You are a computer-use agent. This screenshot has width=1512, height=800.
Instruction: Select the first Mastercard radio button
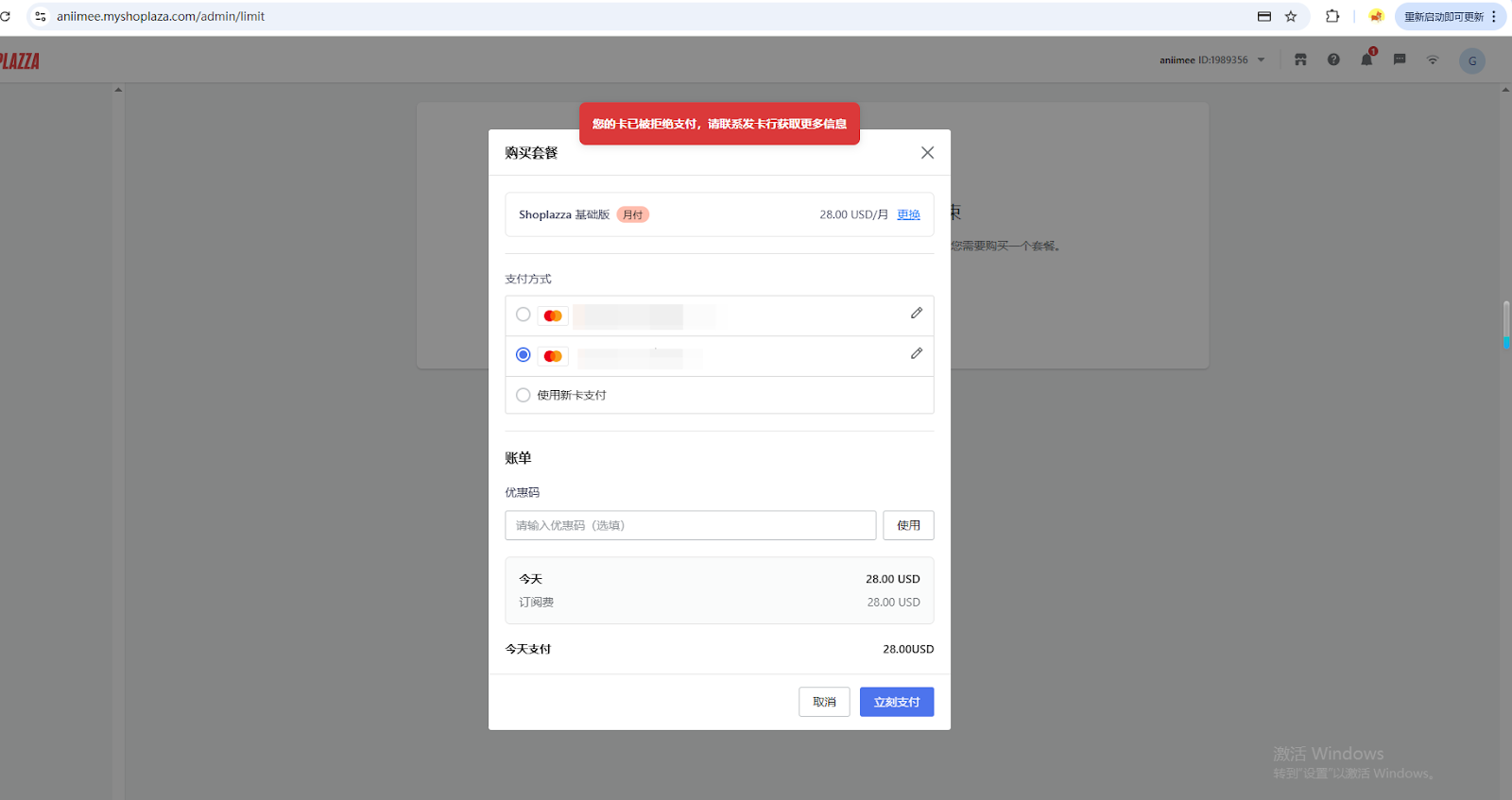(523, 315)
